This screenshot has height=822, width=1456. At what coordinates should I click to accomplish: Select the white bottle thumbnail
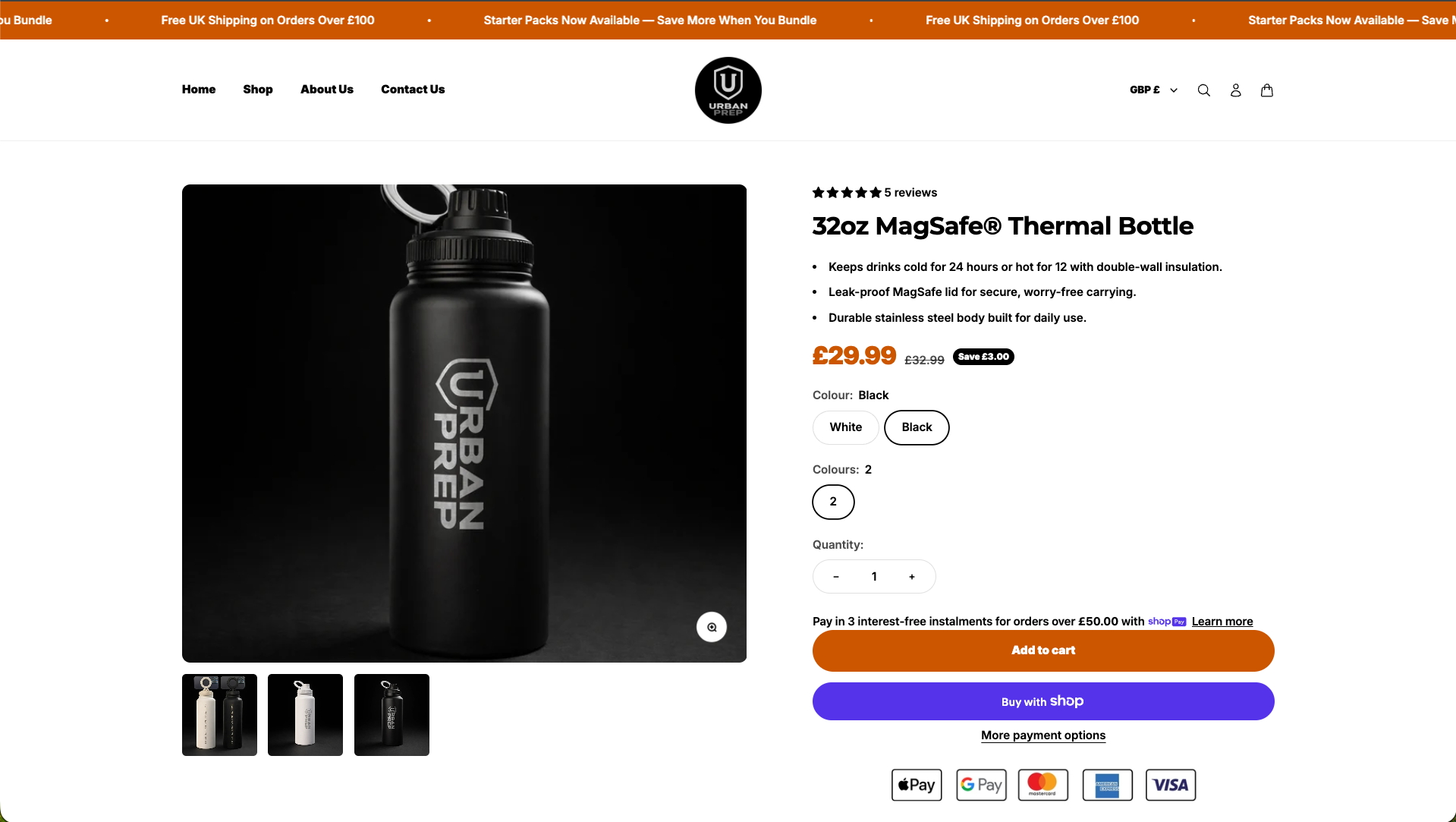click(x=305, y=715)
